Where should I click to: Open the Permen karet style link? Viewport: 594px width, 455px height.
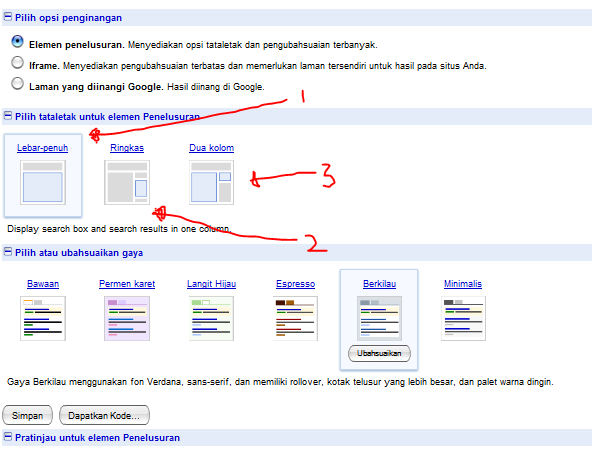[x=127, y=284]
